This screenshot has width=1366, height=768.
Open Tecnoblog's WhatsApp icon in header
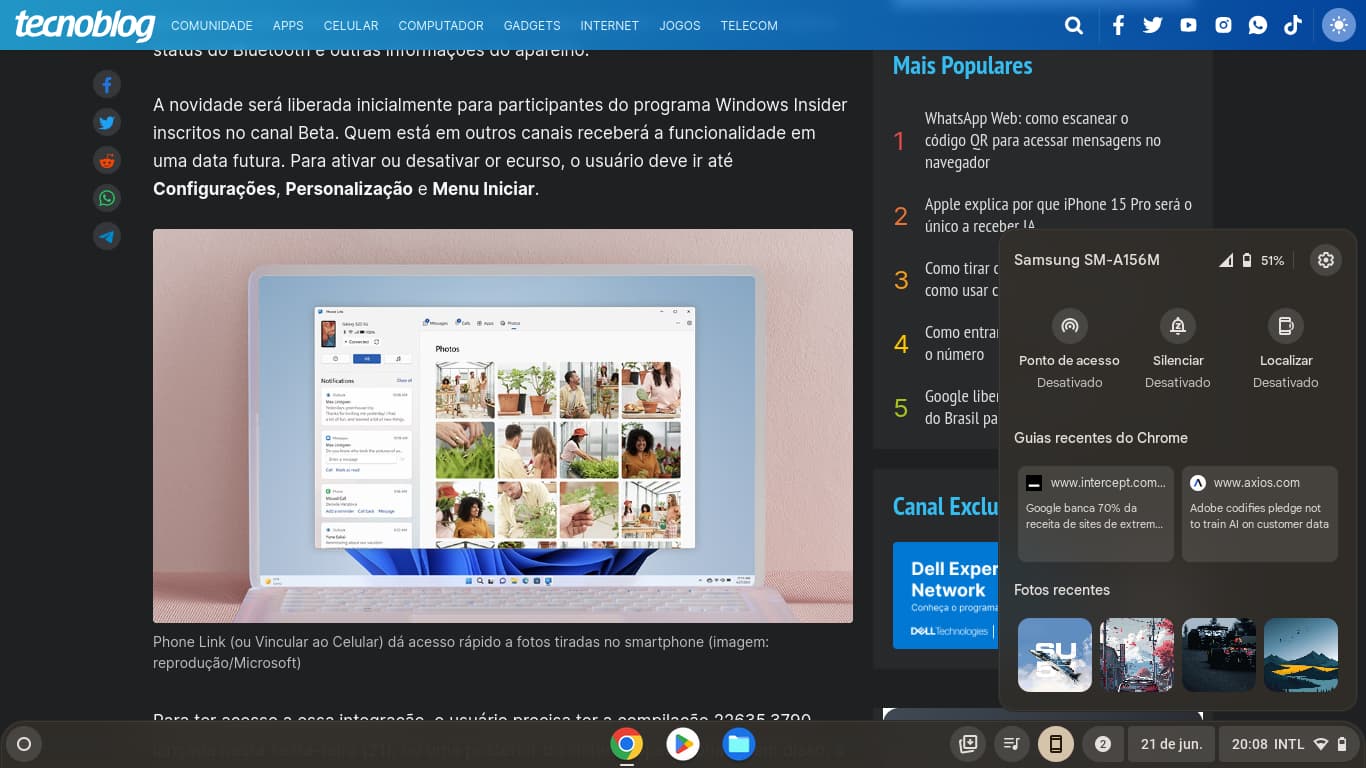1258,25
